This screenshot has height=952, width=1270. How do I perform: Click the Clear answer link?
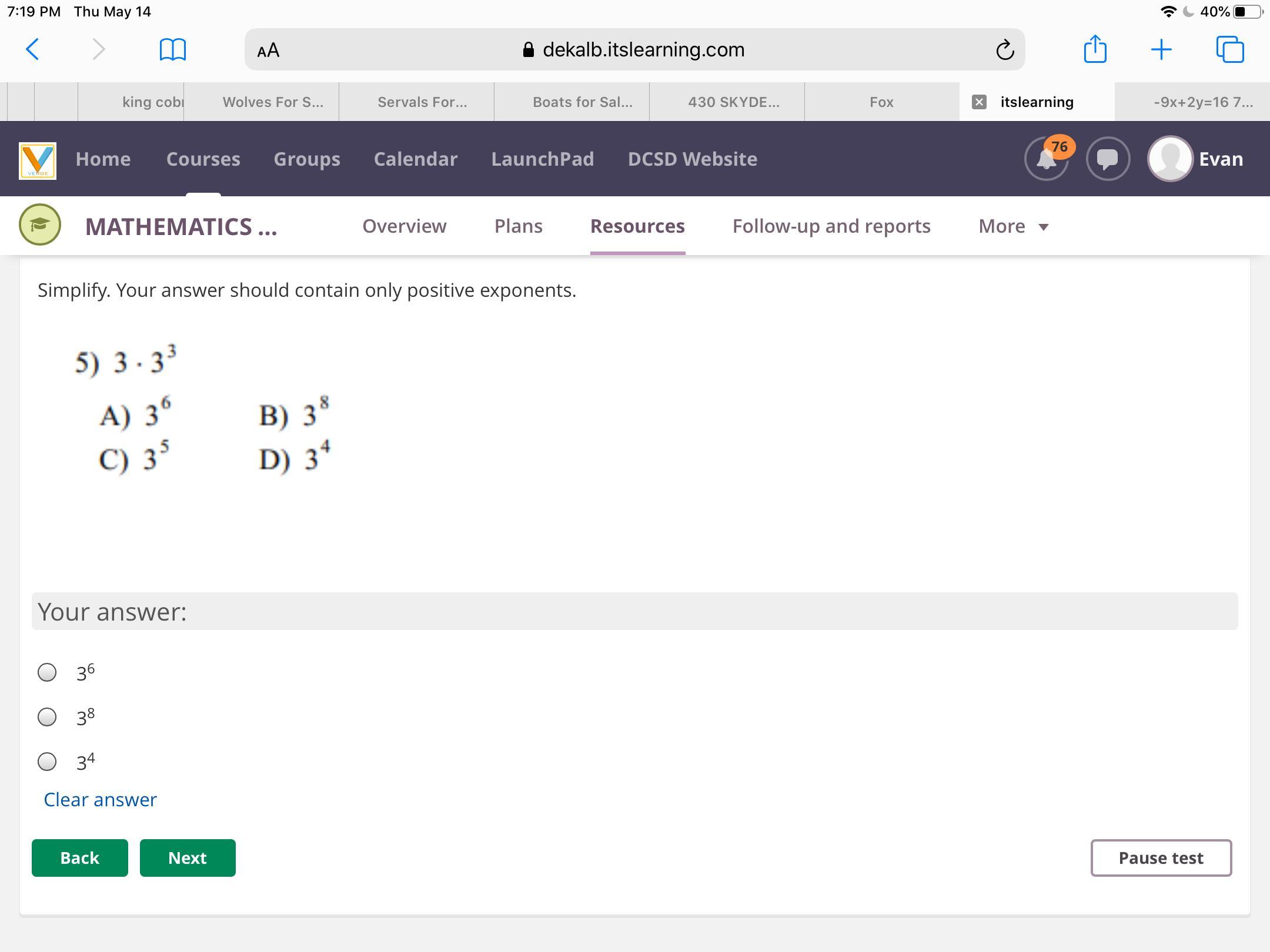[100, 800]
